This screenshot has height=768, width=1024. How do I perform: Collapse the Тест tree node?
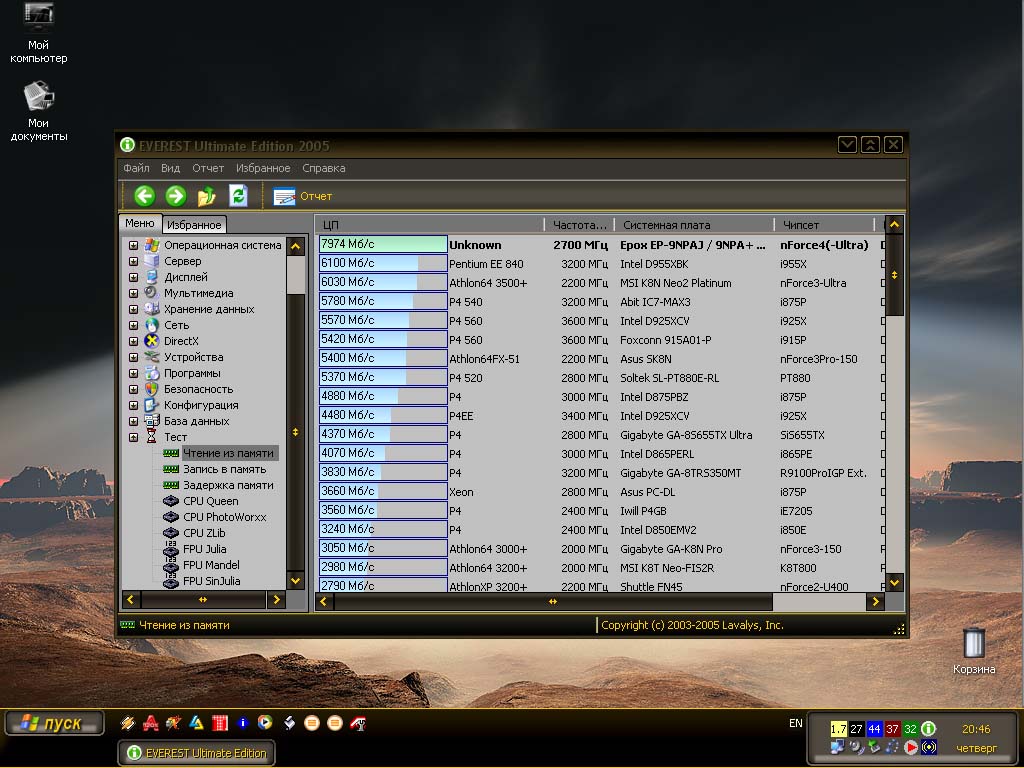click(133, 438)
